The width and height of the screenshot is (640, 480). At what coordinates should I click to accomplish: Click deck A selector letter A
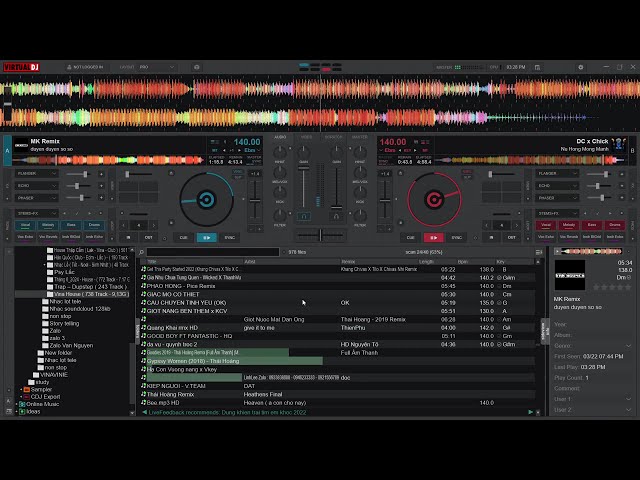click(7, 151)
